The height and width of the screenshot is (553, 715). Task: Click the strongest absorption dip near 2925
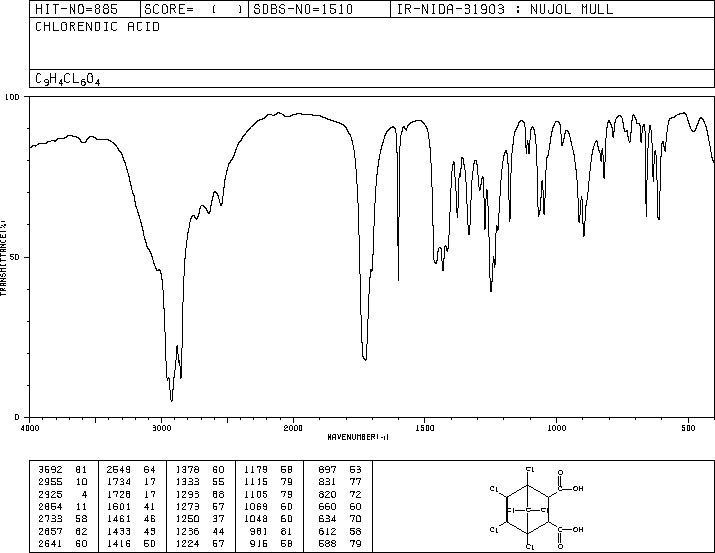tap(171, 400)
